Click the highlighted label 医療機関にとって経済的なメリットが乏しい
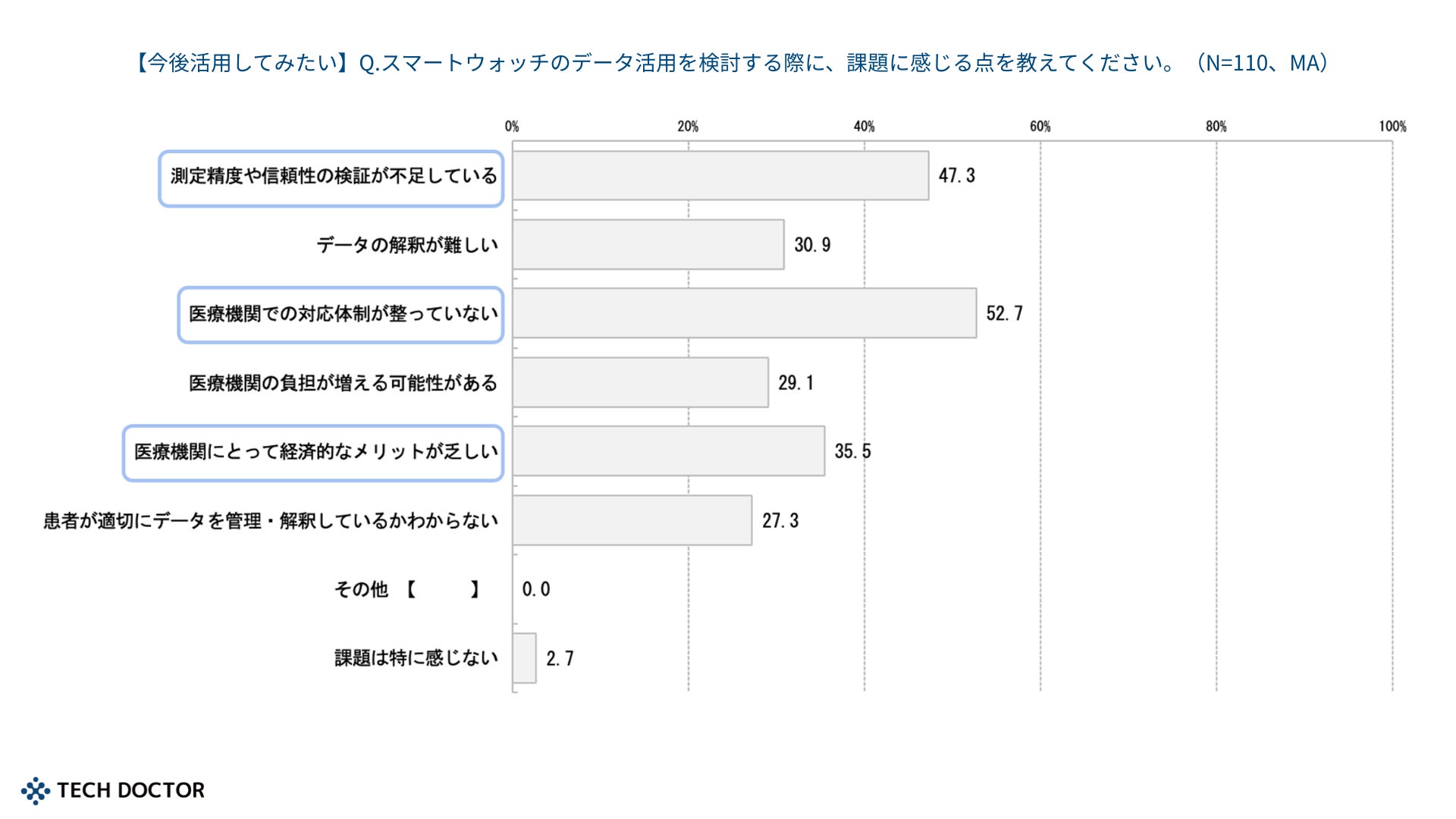Viewport: 1456px width, 819px height. coord(315,452)
